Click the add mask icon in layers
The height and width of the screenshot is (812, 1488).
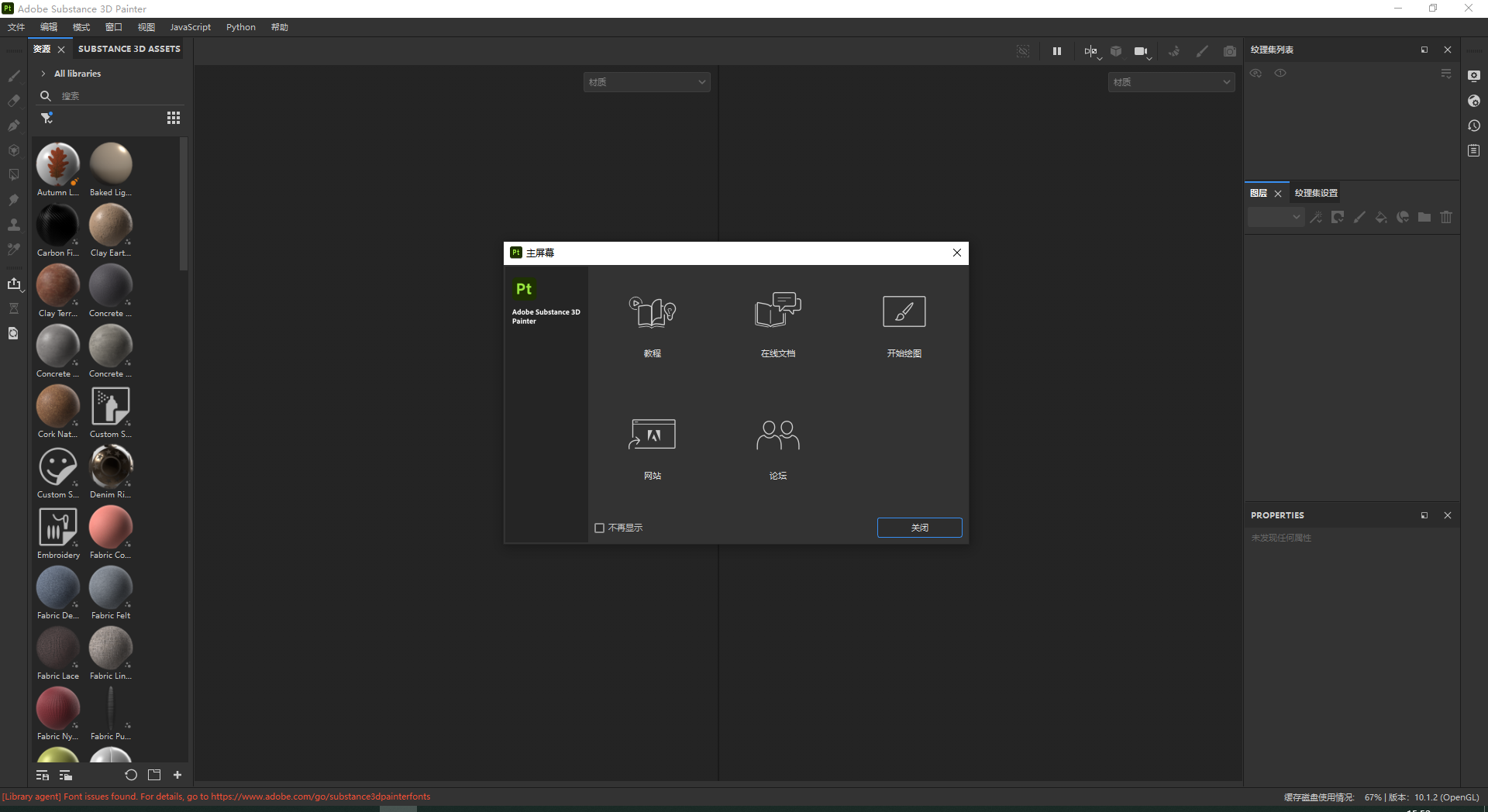pyautogui.click(x=1338, y=218)
